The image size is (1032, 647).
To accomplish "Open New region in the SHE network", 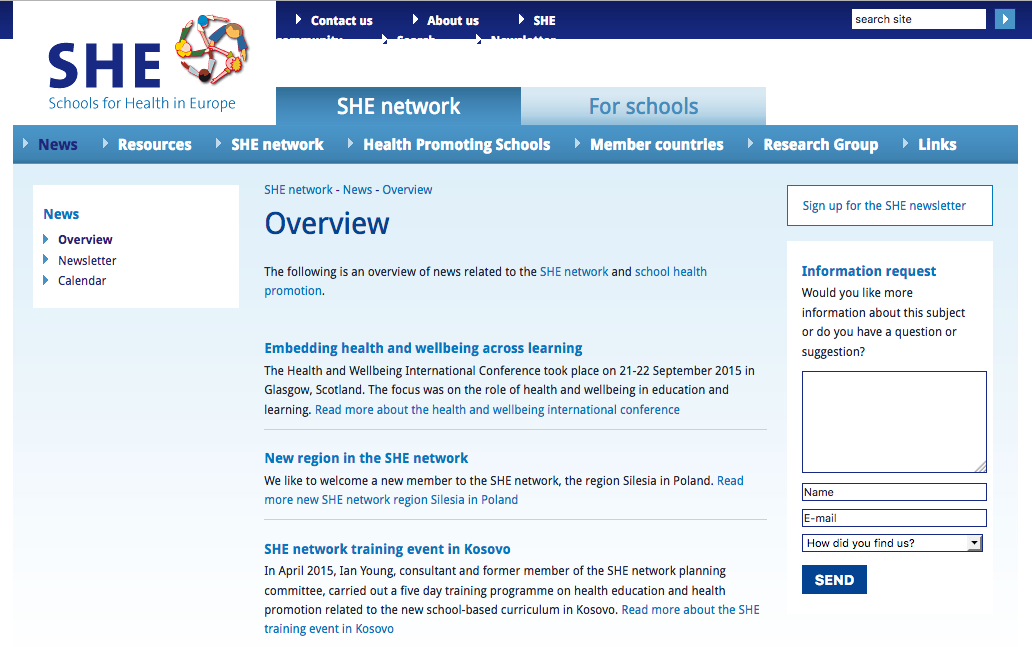I will 366,457.
